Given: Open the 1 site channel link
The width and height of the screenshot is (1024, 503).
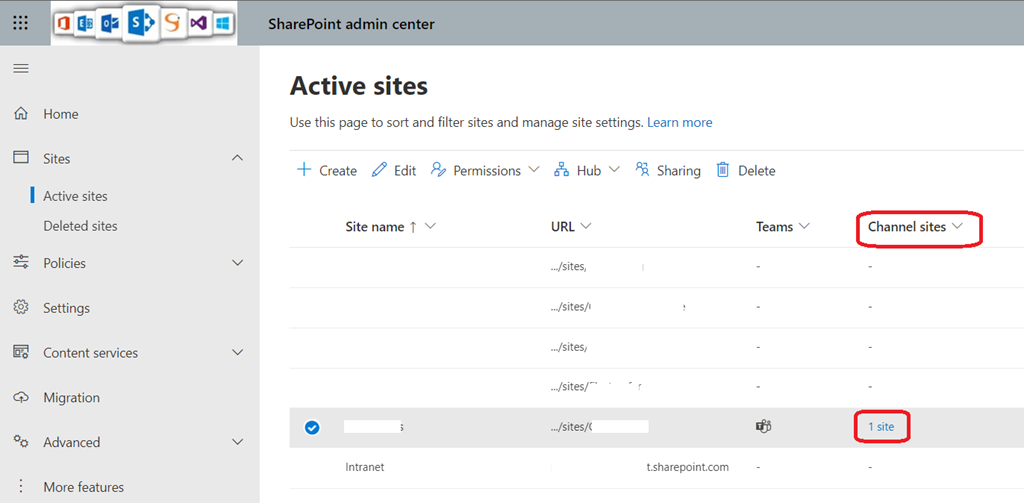Looking at the screenshot, I should pos(881,427).
